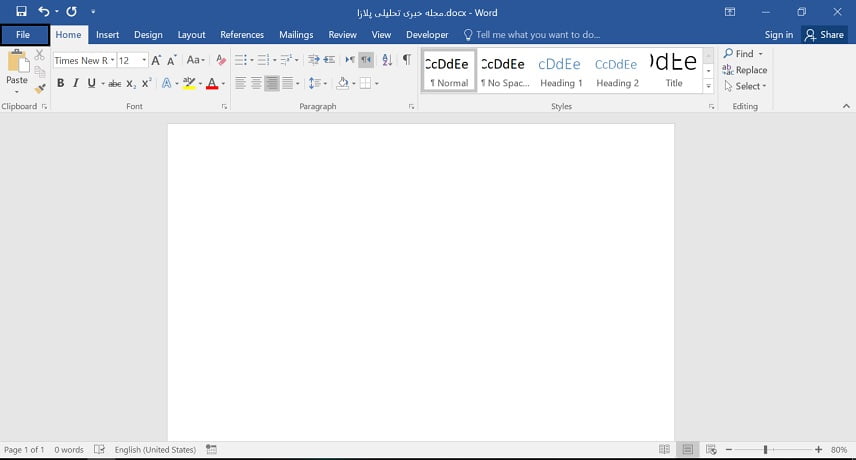This screenshot has height=460, width=856.
Task: Toggle italic formatting
Action: click(x=76, y=83)
